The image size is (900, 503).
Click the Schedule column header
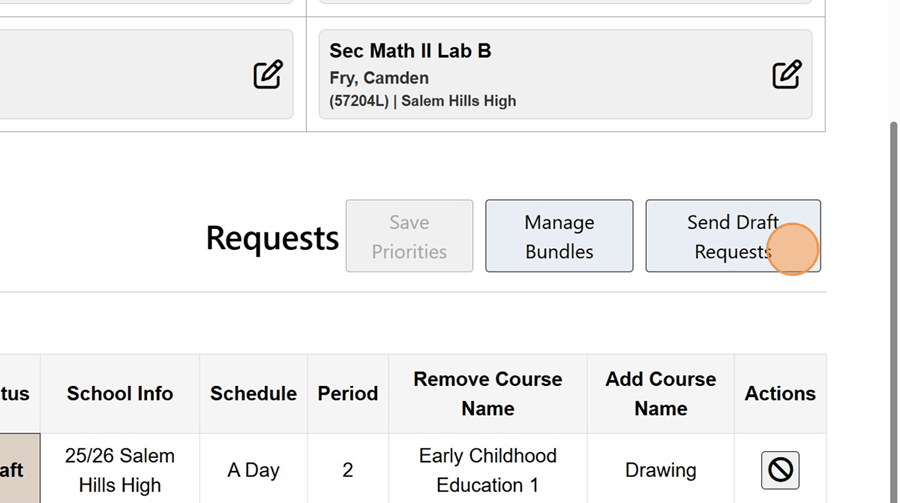pyautogui.click(x=253, y=394)
